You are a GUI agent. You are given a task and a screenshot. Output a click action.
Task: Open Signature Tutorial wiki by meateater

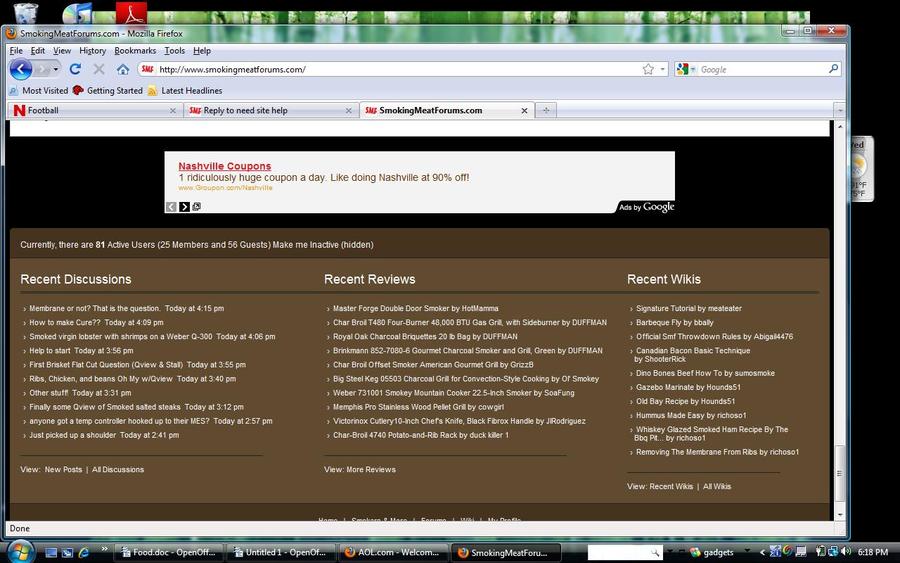(x=689, y=308)
